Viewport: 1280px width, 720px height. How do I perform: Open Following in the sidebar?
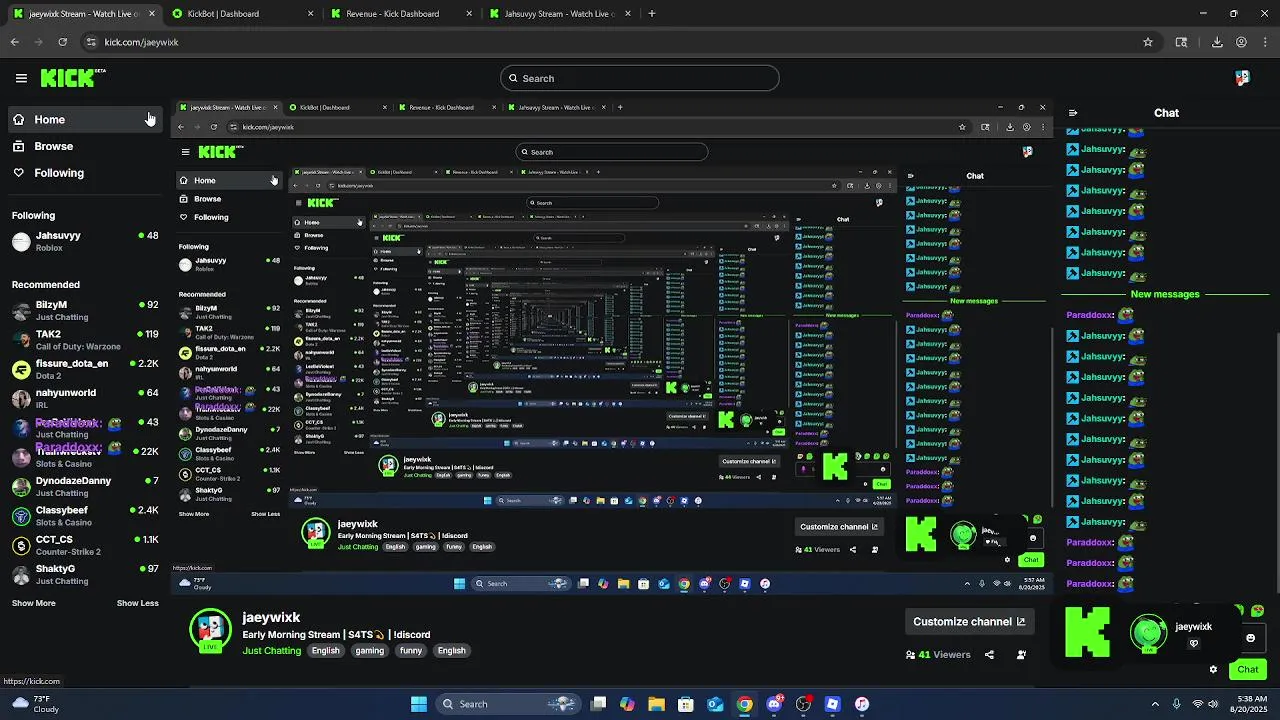[x=84, y=173]
